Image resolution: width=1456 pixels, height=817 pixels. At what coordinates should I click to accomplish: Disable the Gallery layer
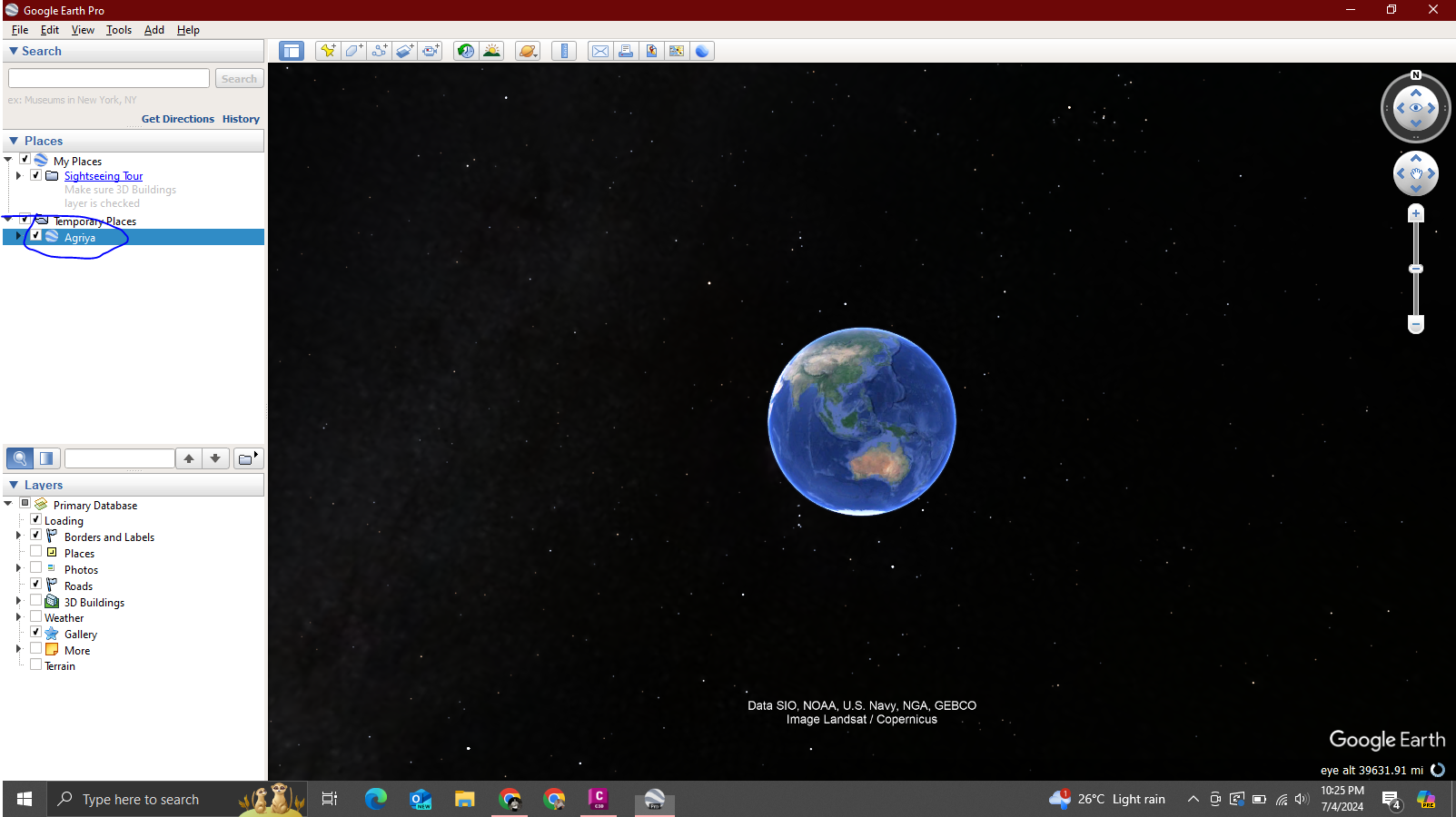coord(36,632)
